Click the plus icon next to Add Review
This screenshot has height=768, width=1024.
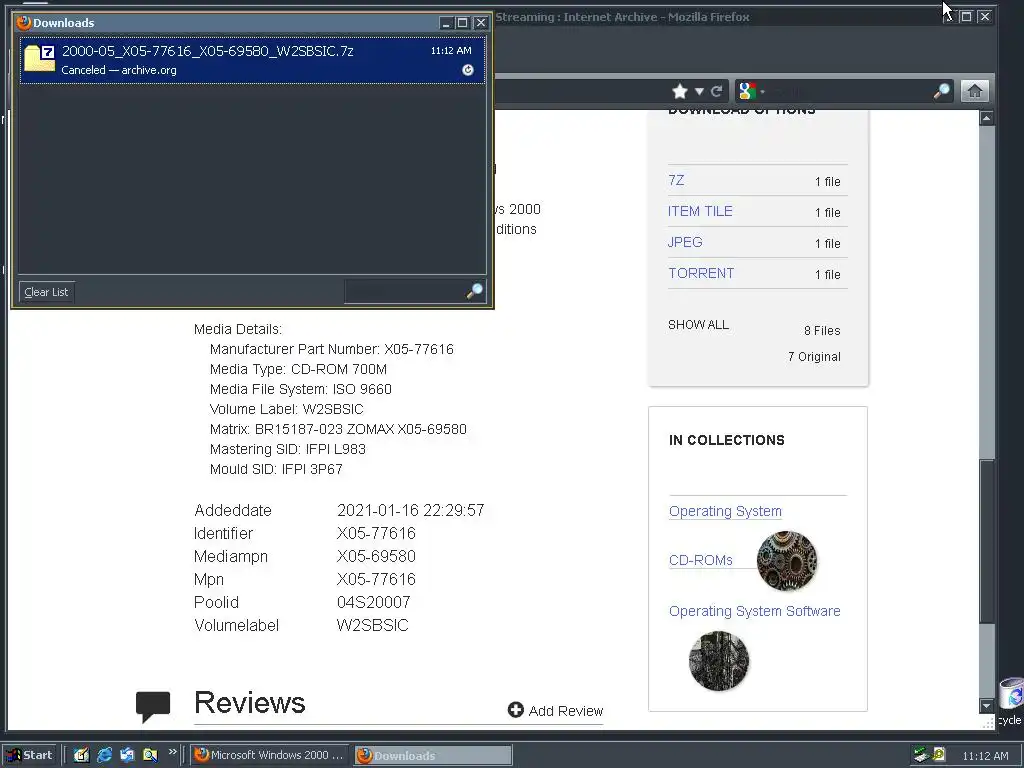coord(515,710)
